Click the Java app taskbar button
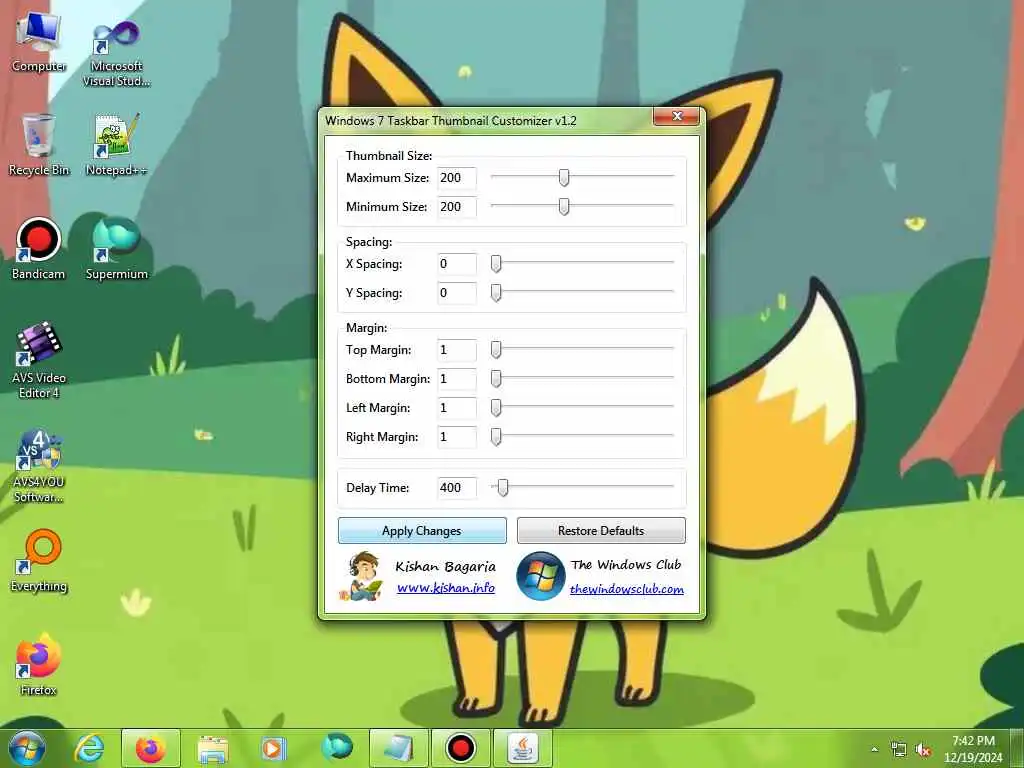The height and width of the screenshot is (768, 1024). 522,748
